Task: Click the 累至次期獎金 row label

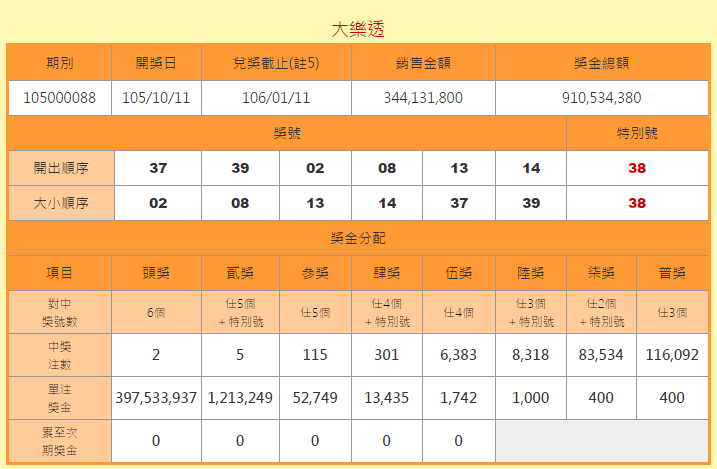Action: (59, 441)
